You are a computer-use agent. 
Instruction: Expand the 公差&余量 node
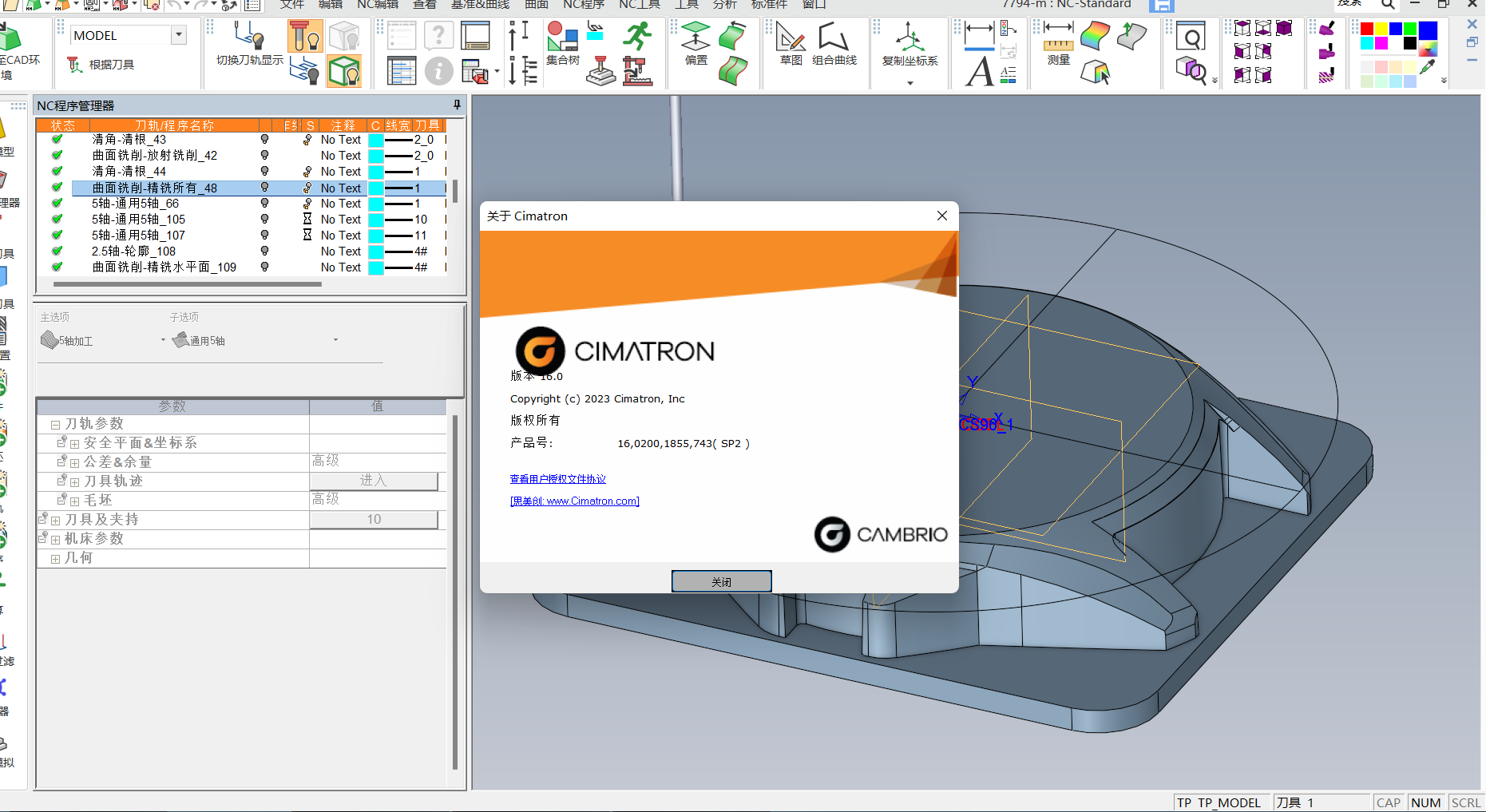(74, 463)
